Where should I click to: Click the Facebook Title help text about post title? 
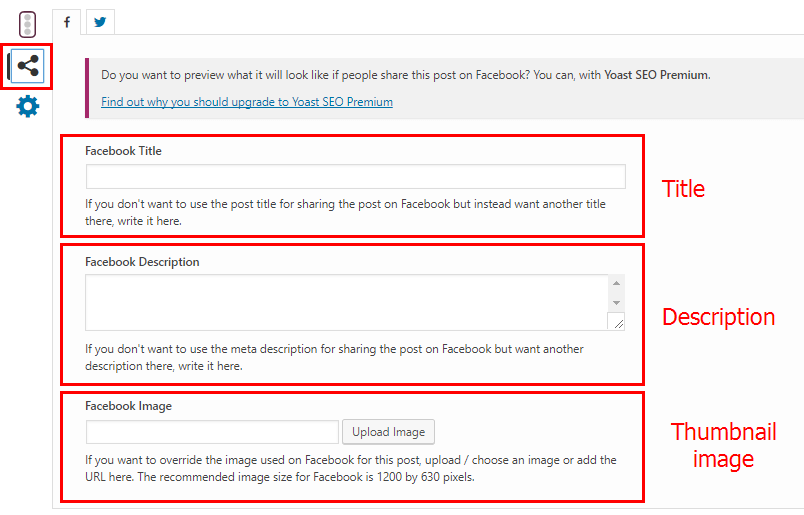pyautogui.click(x=345, y=212)
